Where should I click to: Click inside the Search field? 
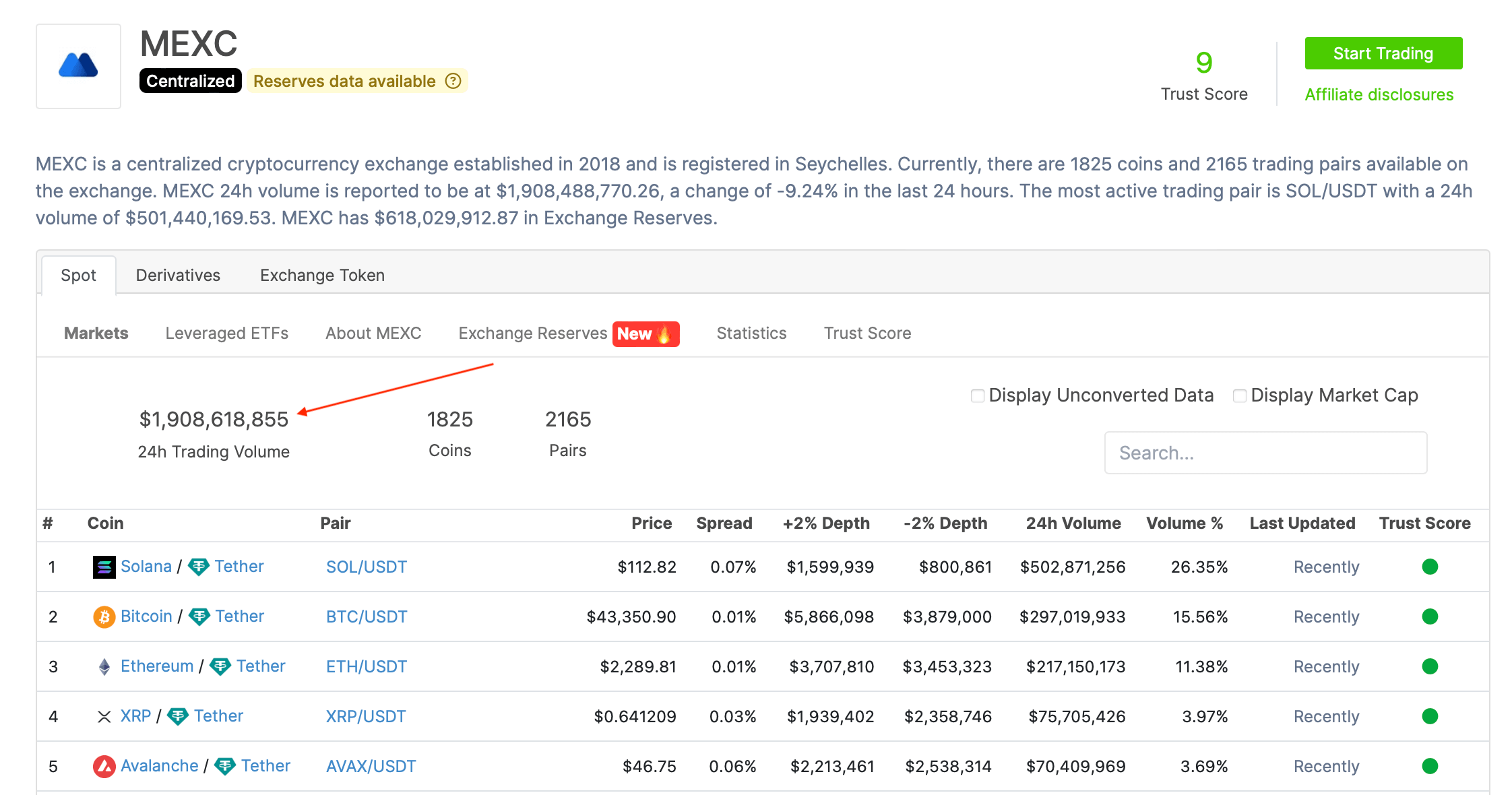point(1265,453)
